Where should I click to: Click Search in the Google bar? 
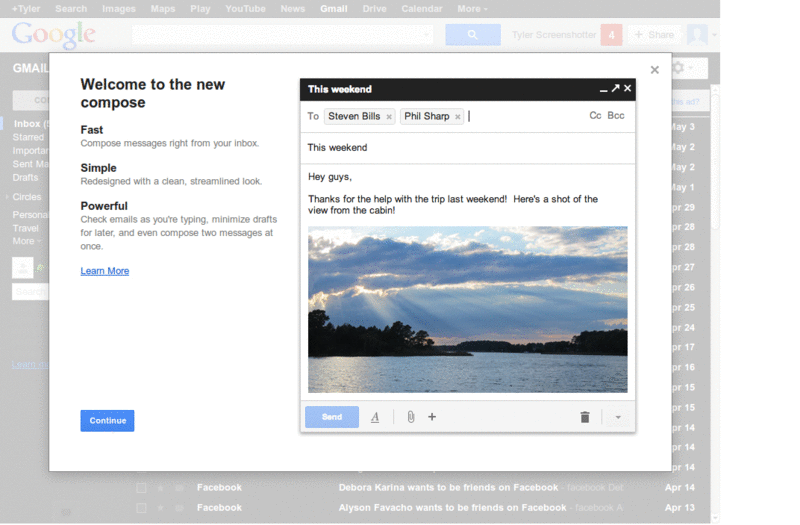click(71, 9)
